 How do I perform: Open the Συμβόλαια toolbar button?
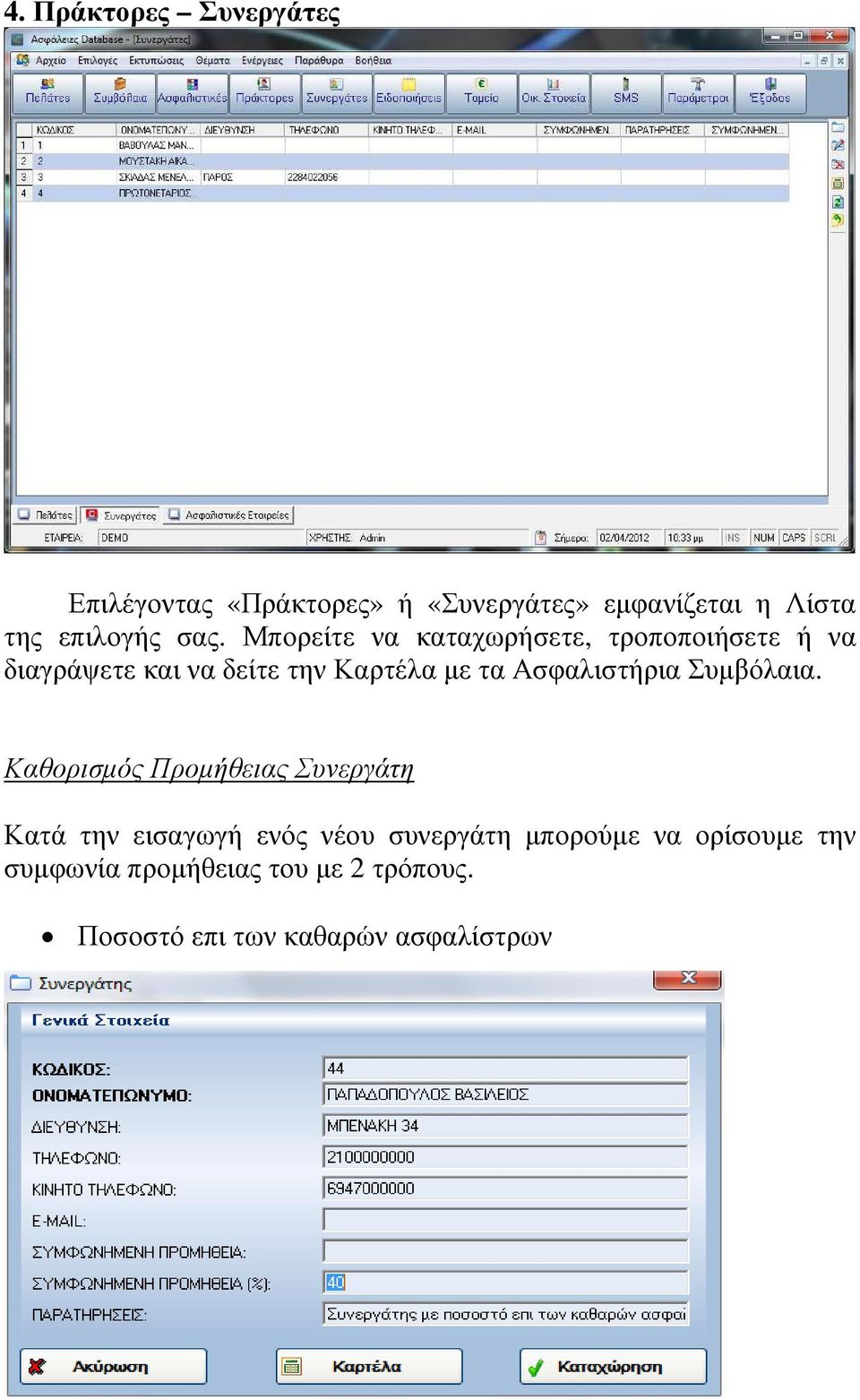120,93
